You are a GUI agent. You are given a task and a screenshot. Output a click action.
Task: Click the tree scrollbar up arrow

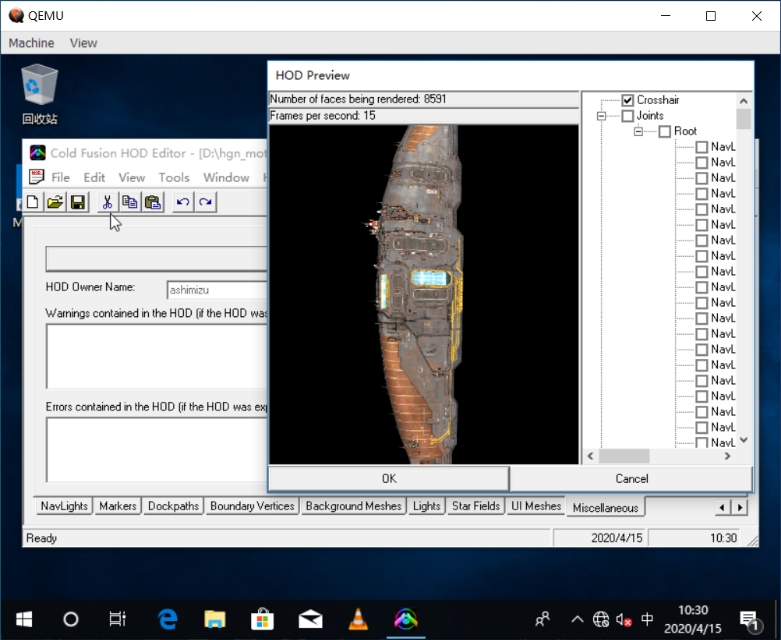(744, 101)
